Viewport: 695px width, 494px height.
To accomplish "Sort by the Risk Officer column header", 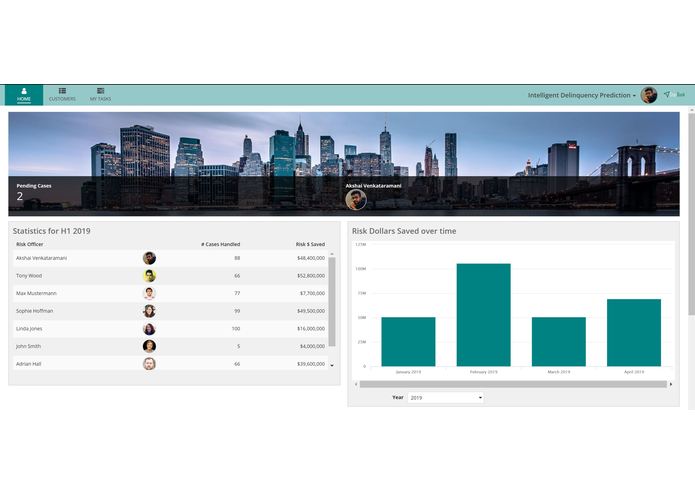I will coord(30,244).
